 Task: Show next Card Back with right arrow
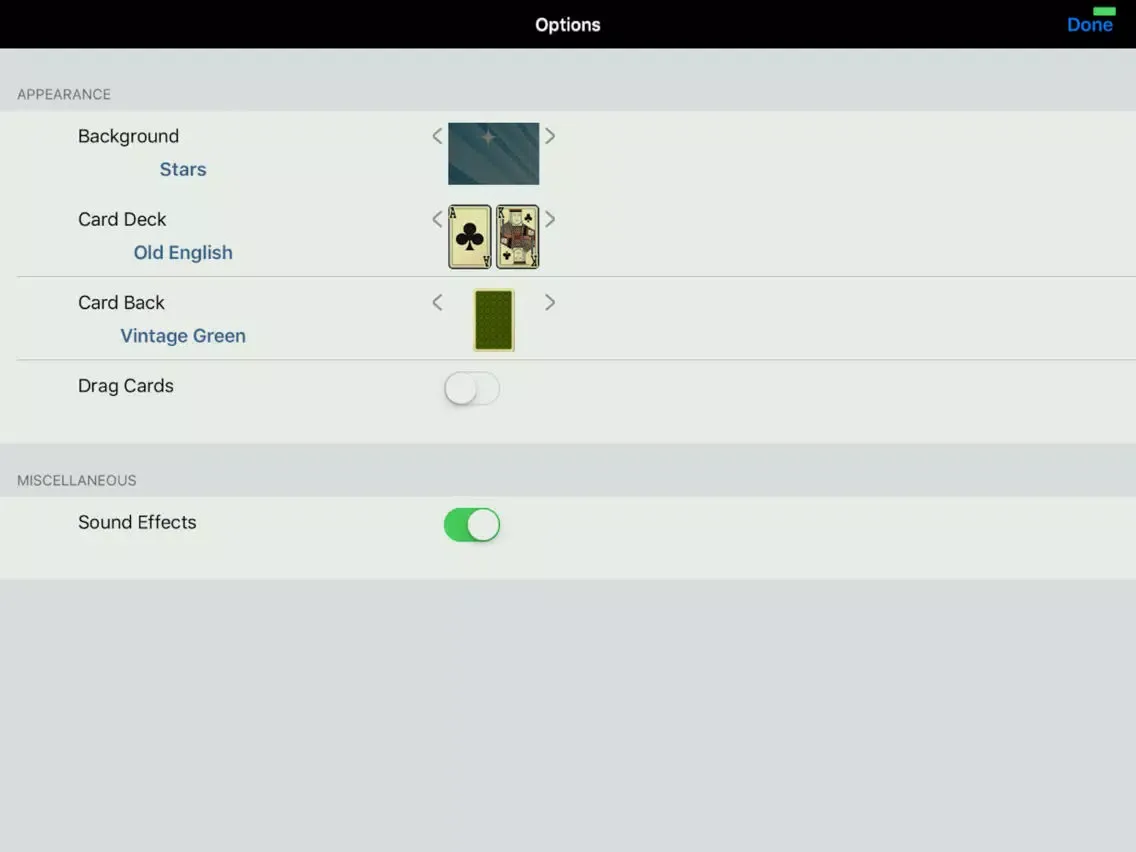pos(550,302)
